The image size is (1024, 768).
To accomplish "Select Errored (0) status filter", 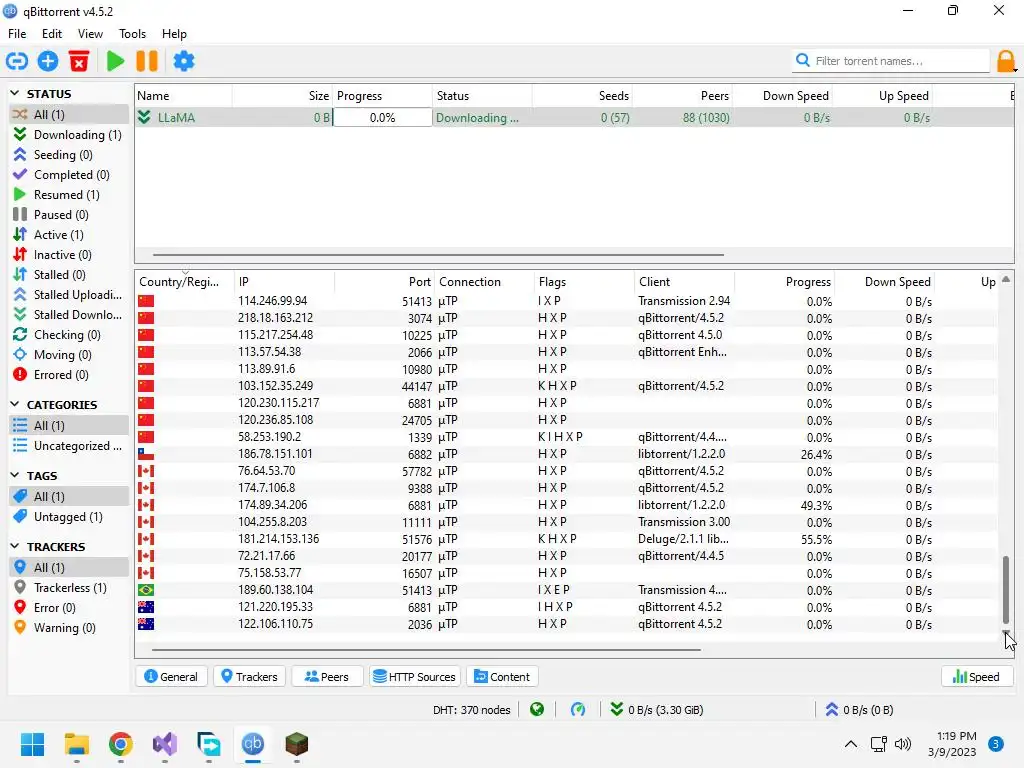I will pyautogui.click(x=69, y=375).
